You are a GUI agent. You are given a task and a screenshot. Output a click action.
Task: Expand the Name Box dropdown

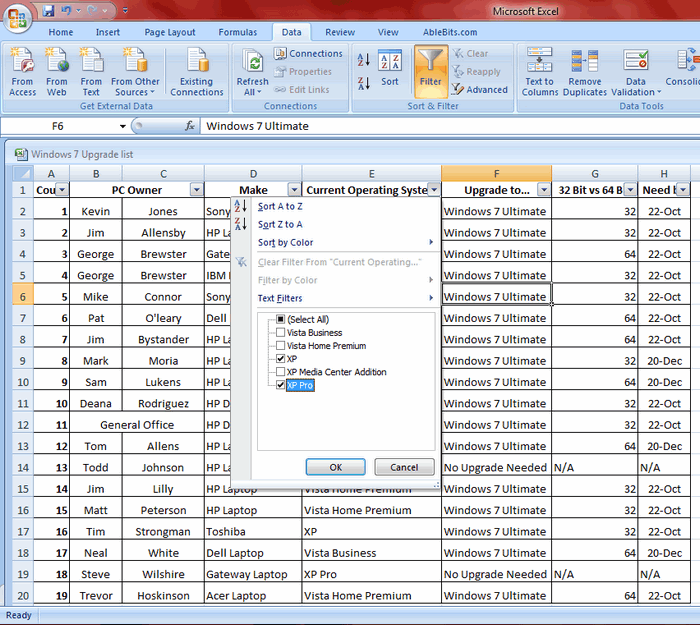tap(122, 126)
